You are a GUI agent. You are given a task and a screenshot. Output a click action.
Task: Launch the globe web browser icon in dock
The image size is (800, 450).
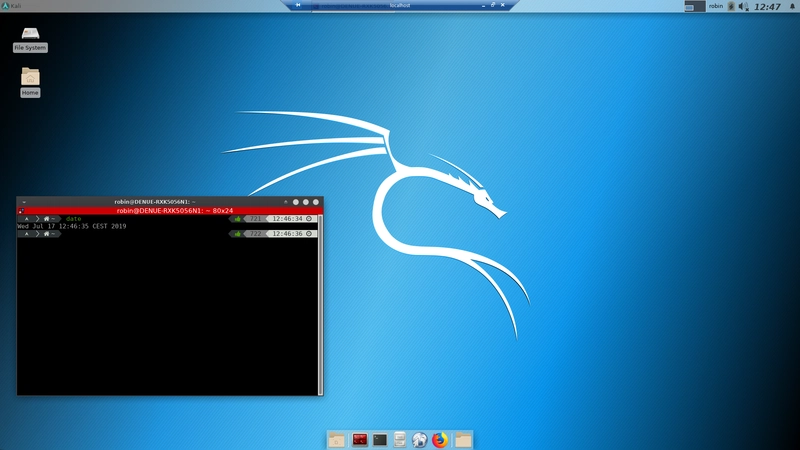[419, 440]
